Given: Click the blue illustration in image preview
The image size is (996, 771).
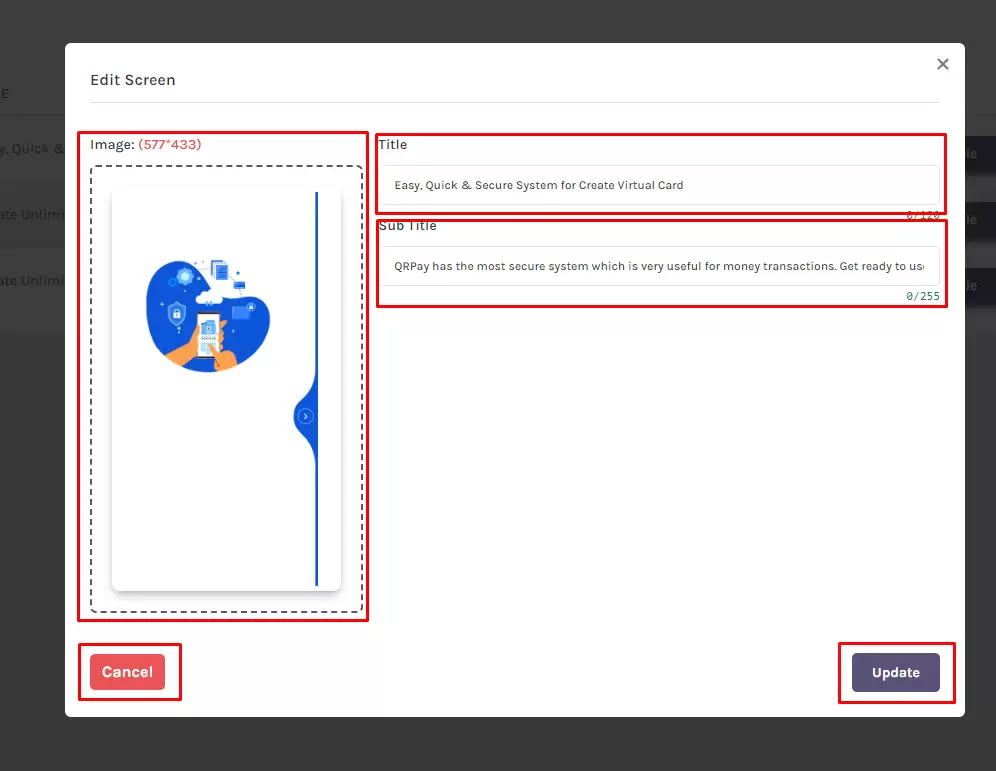Looking at the screenshot, I should click(x=208, y=314).
